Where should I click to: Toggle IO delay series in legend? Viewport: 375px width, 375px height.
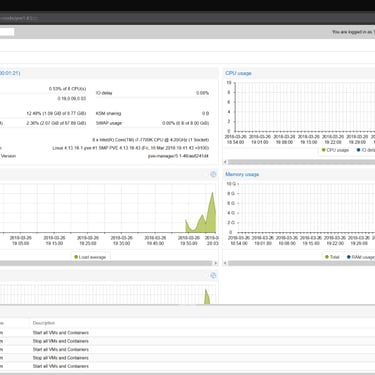point(366,150)
